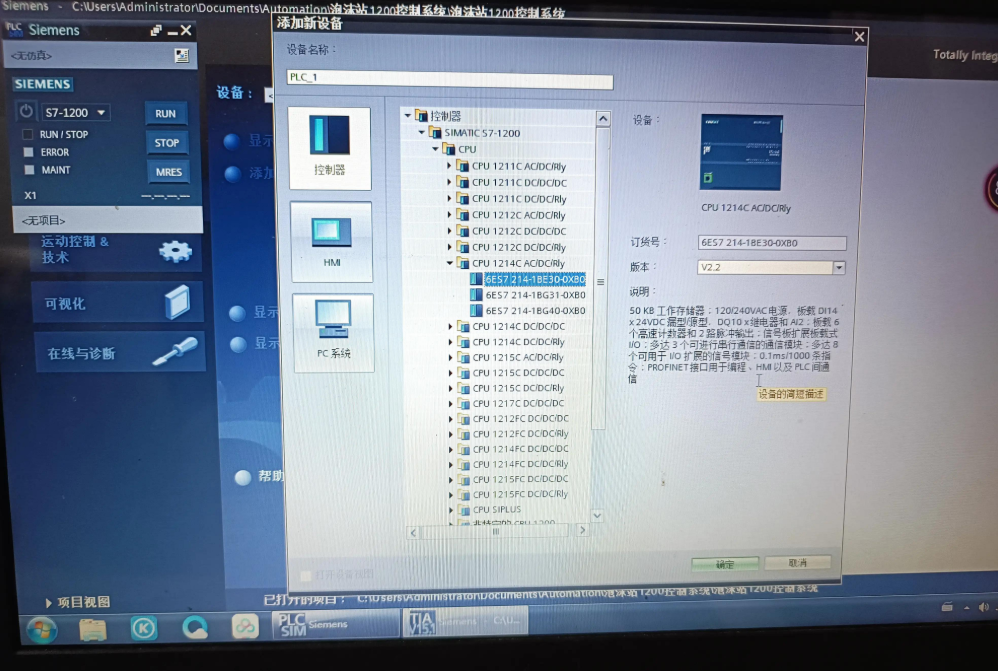998x671 pixels.
Task: Expand CPU 1214C DC/DC/DC node
Action: coord(451,326)
